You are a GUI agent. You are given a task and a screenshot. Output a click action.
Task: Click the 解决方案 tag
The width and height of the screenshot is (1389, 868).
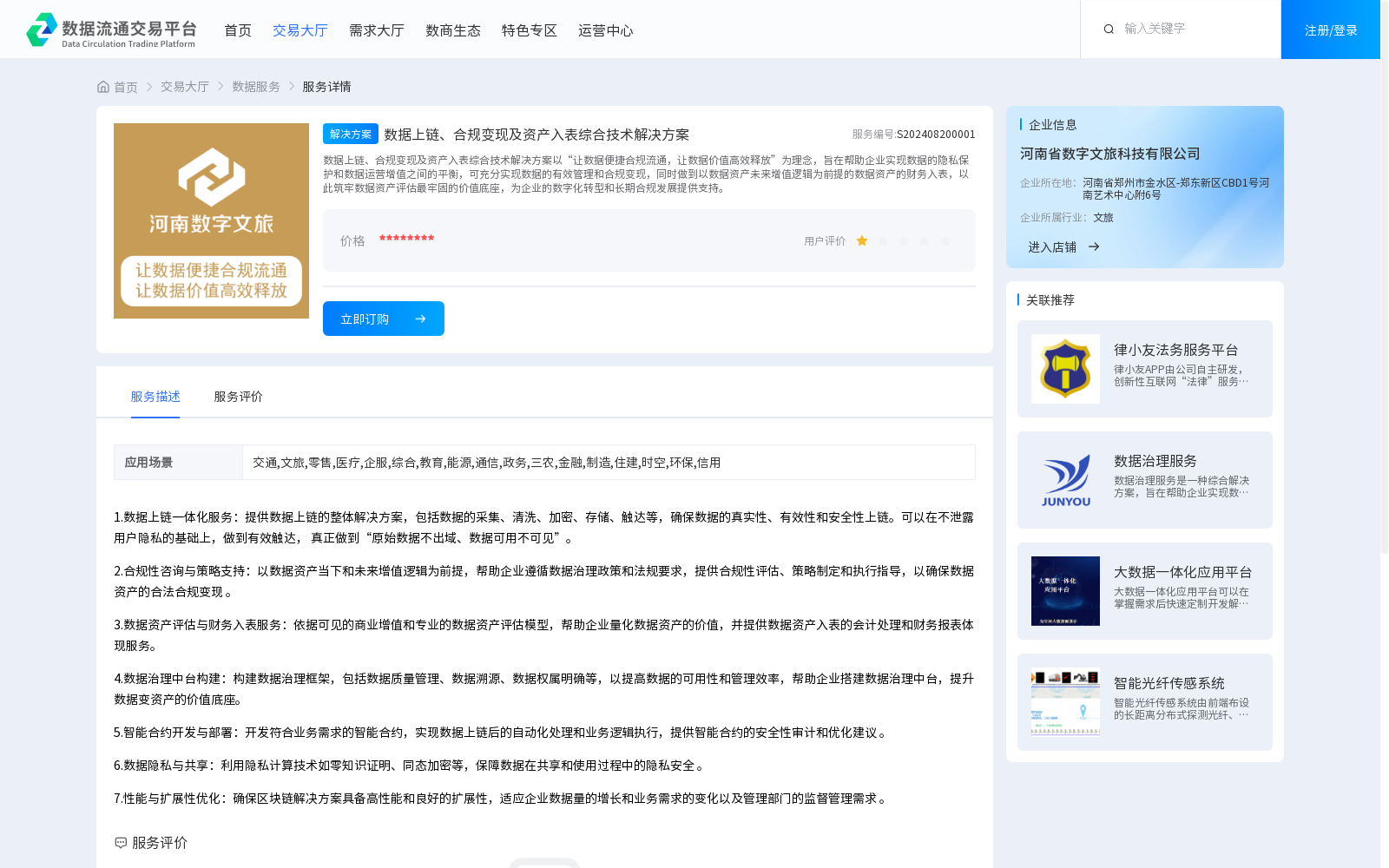pyautogui.click(x=351, y=134)
